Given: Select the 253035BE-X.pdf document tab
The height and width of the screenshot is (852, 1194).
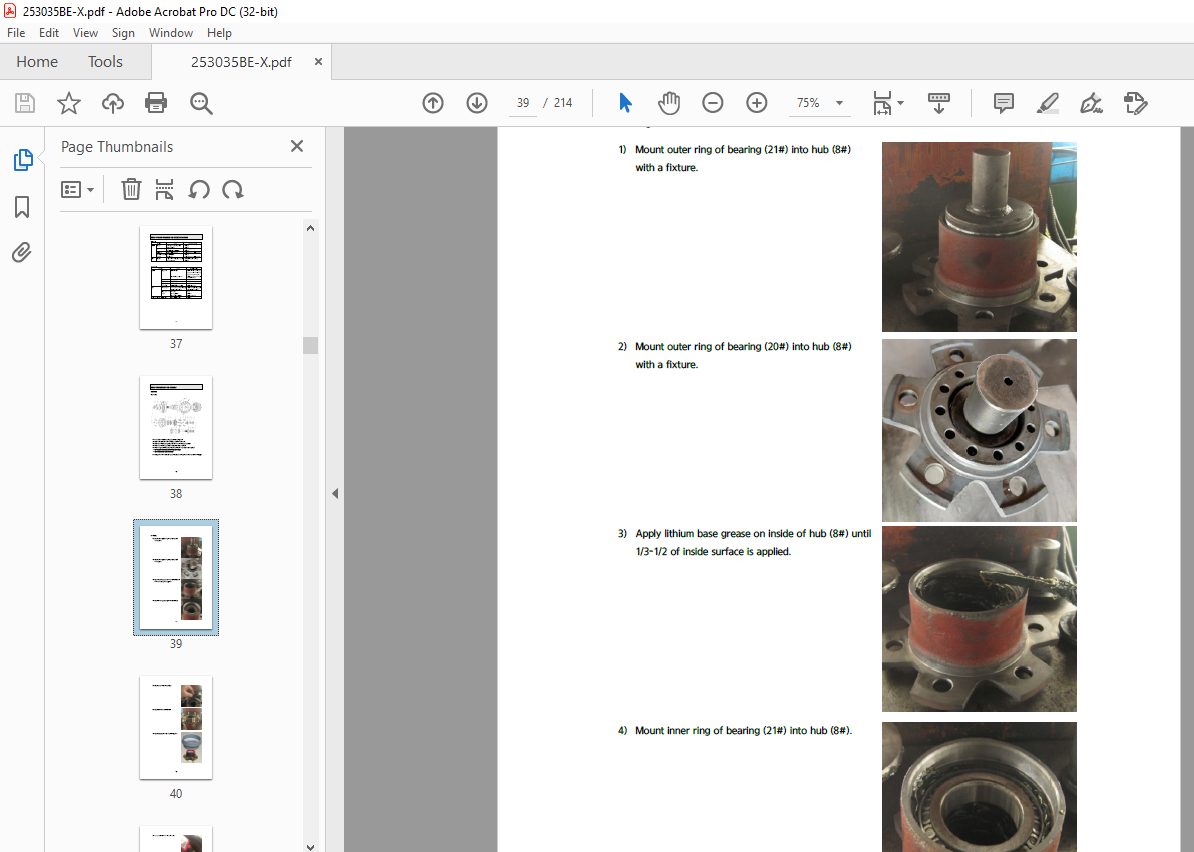Looking at the screenshot, I should tap(241, 62).
